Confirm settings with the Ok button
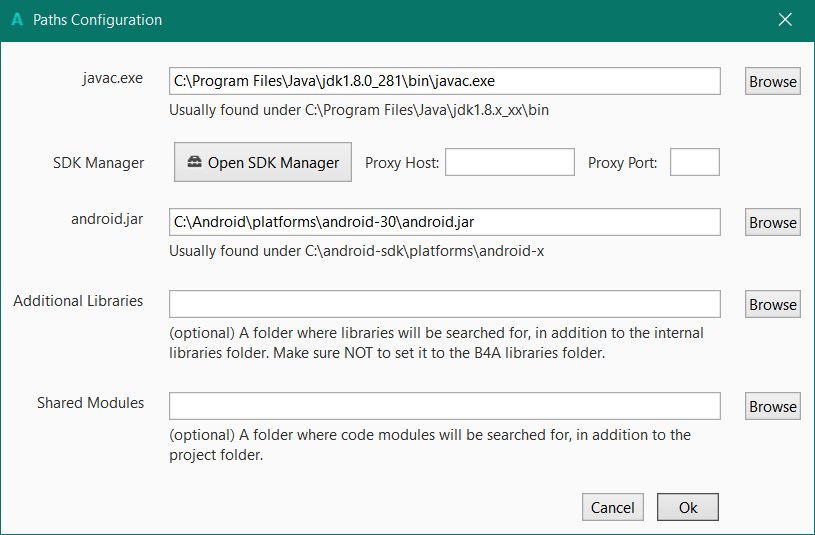Viewport: 815px width, 535px height. [x=688, y=507]
